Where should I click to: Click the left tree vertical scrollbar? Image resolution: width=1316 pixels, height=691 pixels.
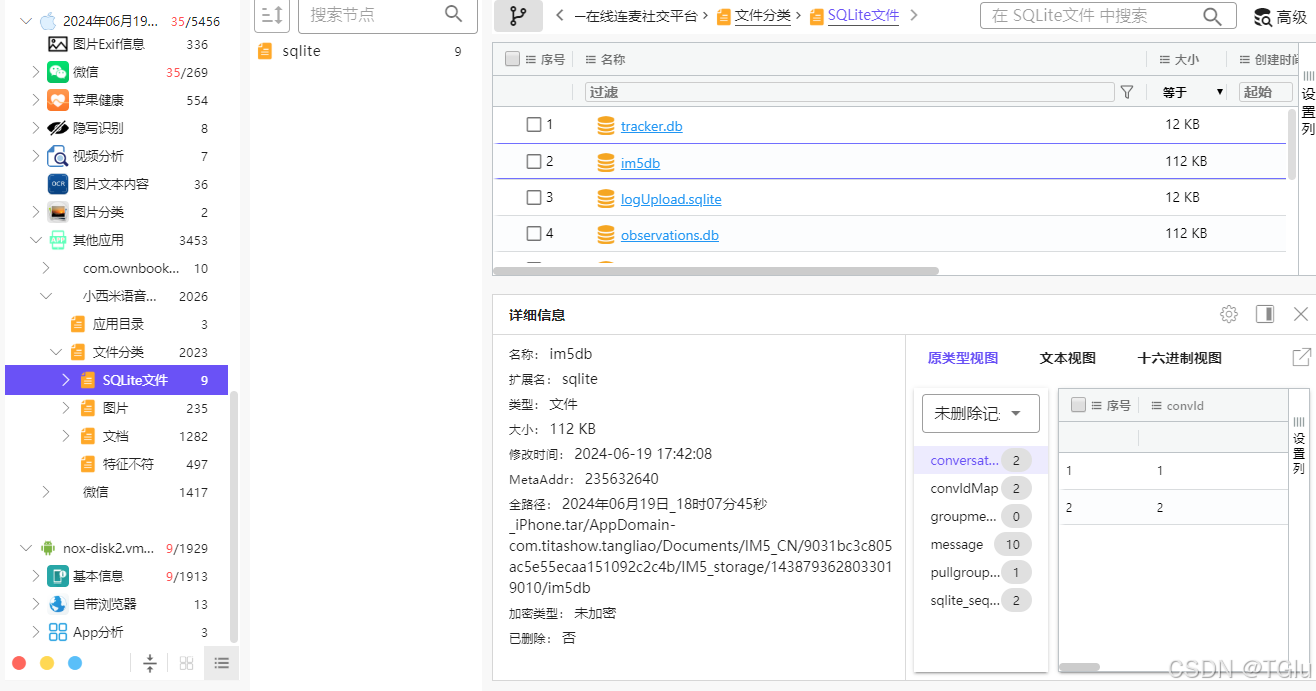tap(234, 515)
